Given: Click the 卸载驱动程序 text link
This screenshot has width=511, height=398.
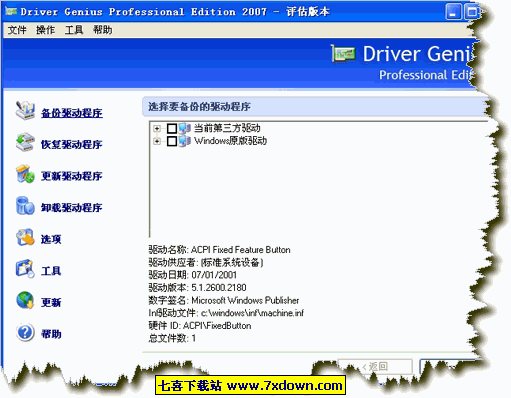Looking at the screenshot, I should click(x=72, y=208).
